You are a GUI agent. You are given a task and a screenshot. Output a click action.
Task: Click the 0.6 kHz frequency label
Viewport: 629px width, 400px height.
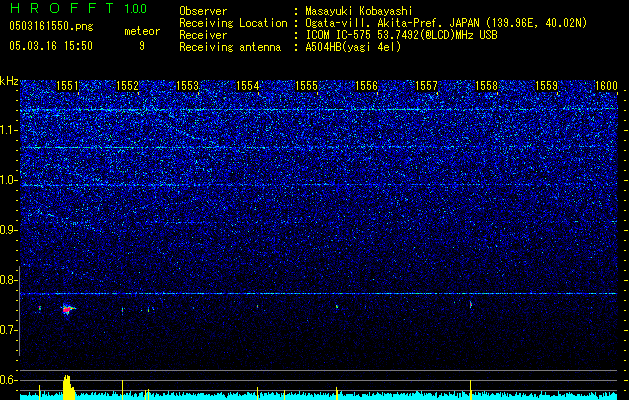(9, 380)
